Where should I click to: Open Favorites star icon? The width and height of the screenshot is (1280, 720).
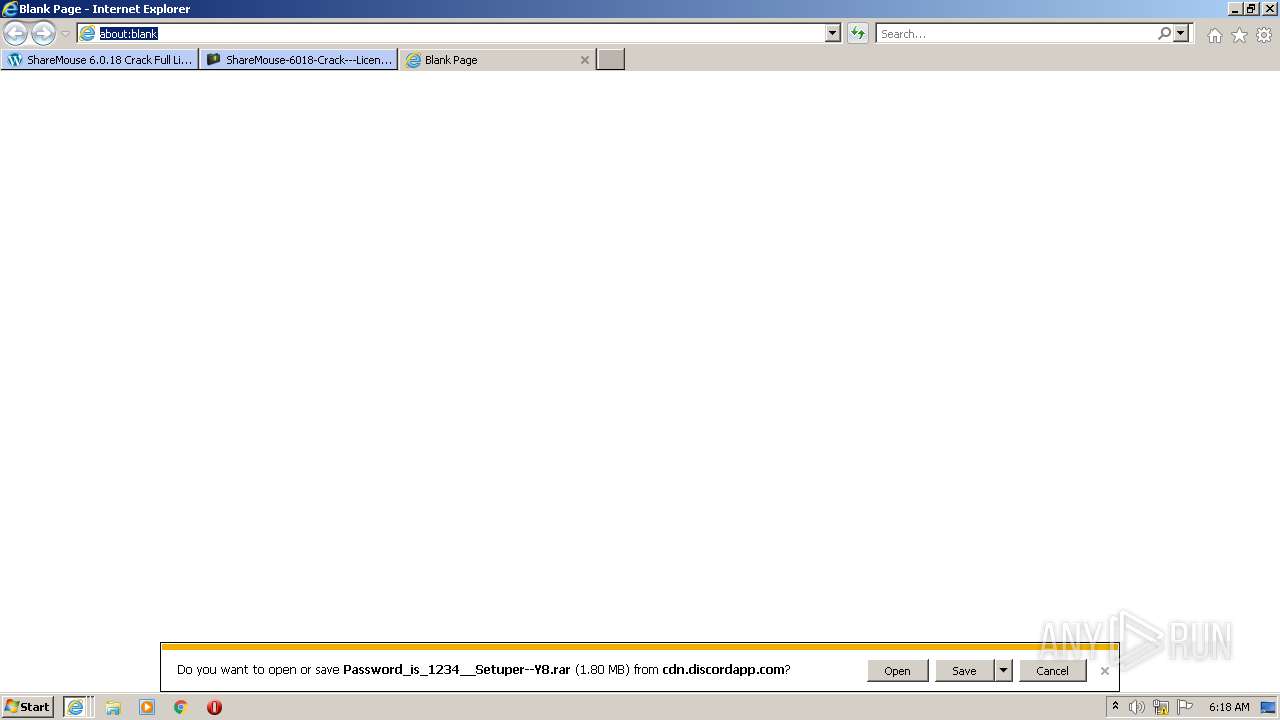pos(1239,35)
